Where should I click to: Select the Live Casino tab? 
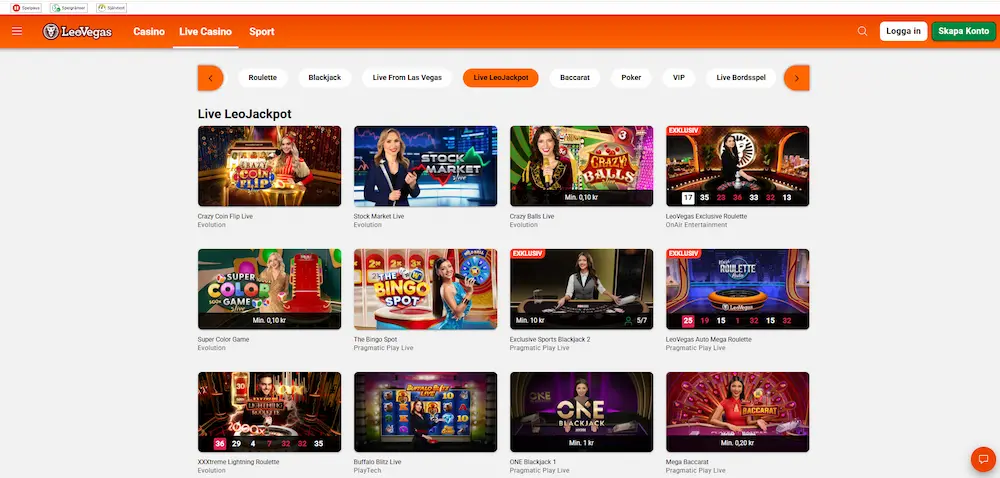[x=205, y=31]
